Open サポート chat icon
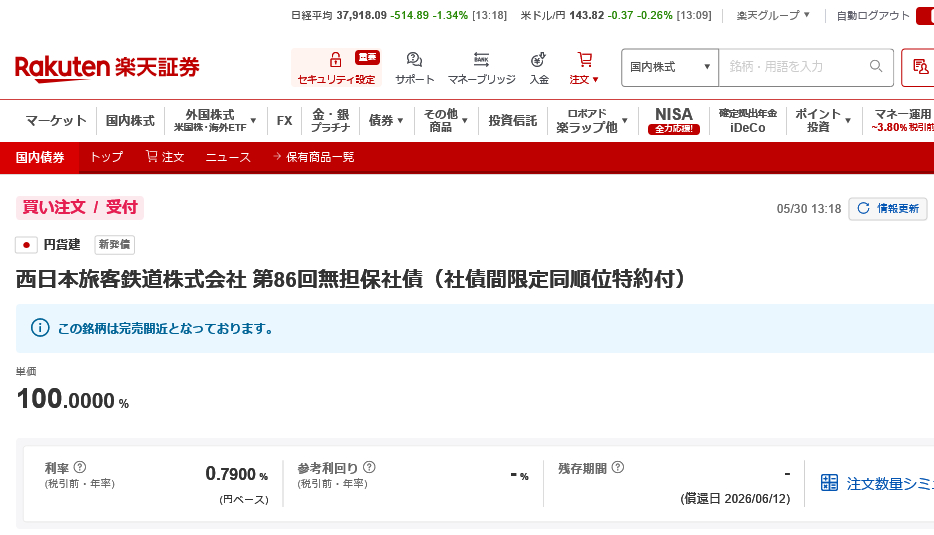Image resolution: width=934 pixels, height=535 pixels. pyautogui.click(x=415, y=60)
